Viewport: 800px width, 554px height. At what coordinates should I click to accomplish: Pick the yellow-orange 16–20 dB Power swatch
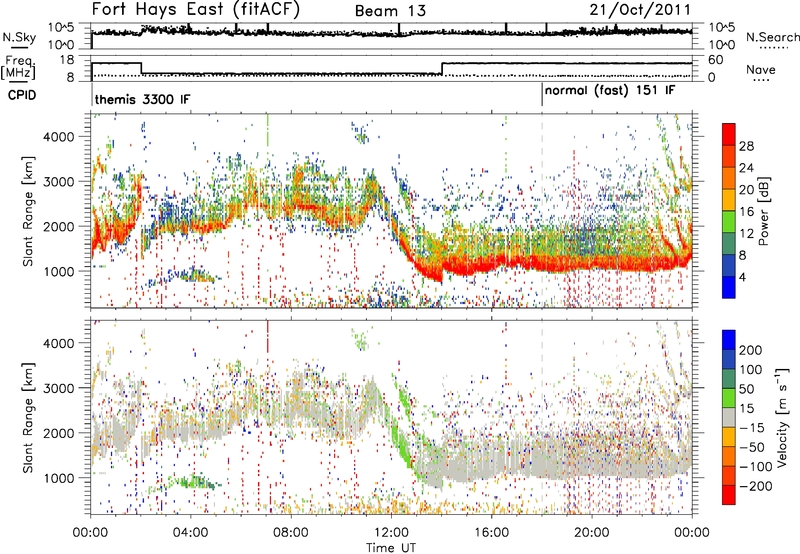(x=729, y=200)
